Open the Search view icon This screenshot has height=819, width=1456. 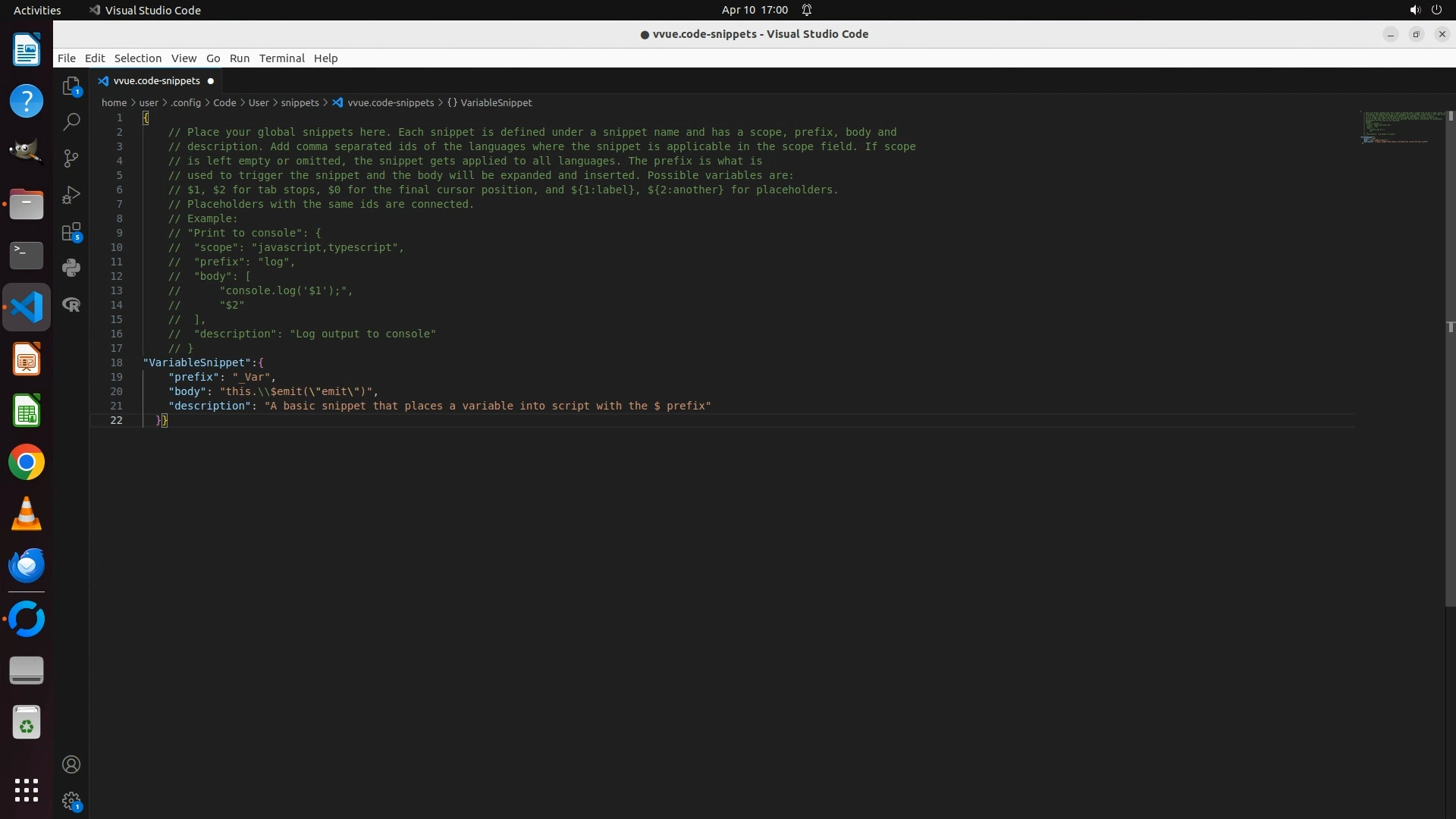click(x=71, y=121)
